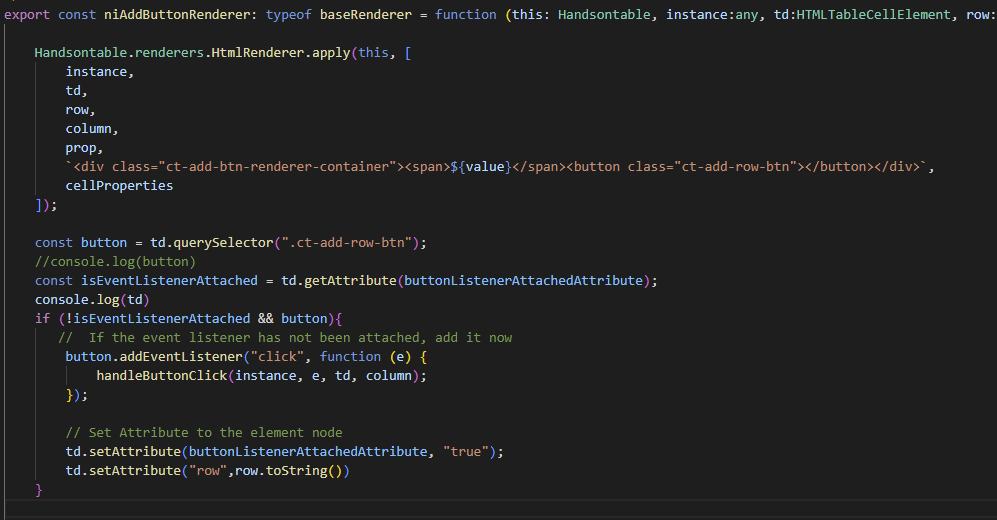Click the 'prop,' argument line
Screen dimensions: 997x520
(84, 148)
